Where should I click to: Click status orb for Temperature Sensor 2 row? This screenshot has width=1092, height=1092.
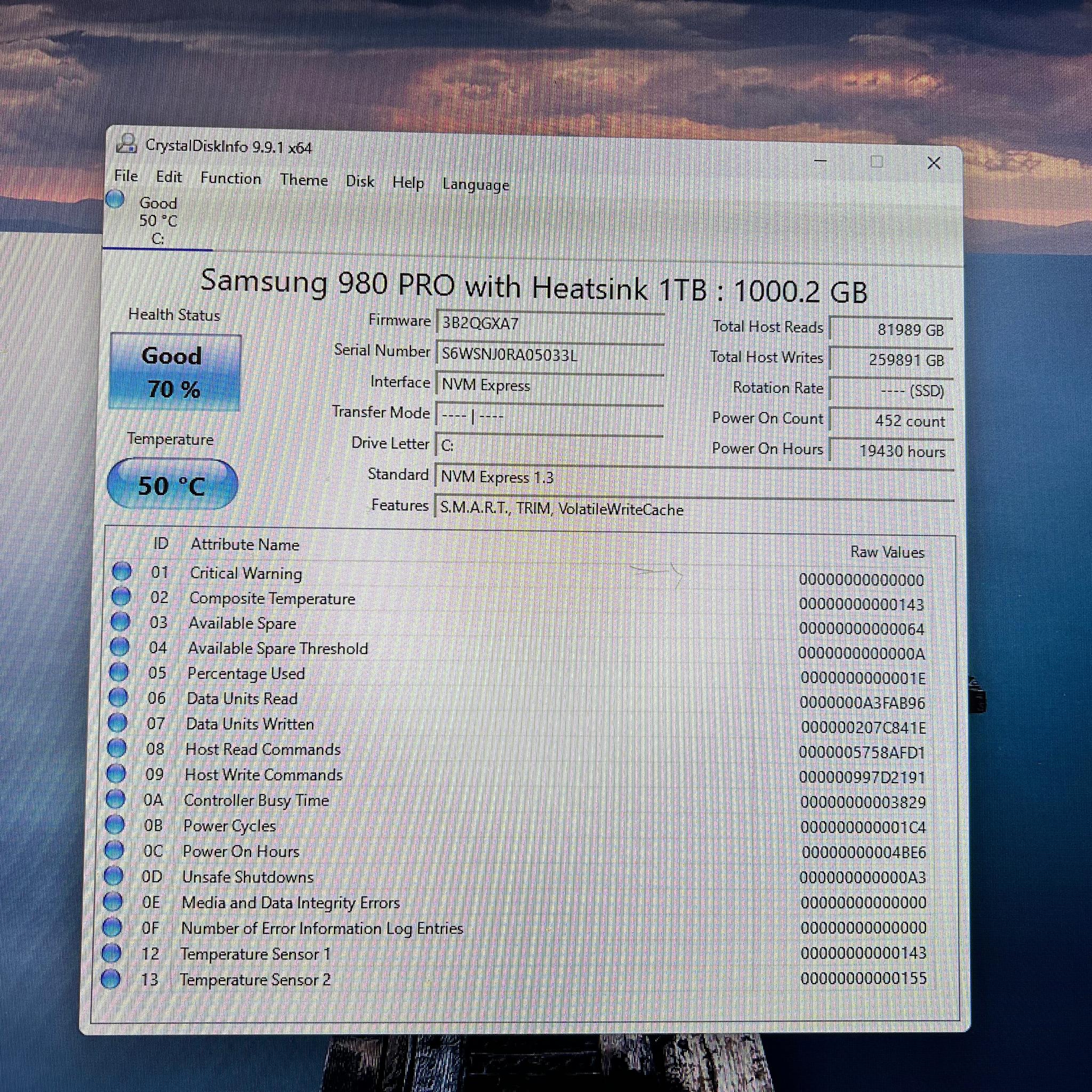(x=110, y=979)
